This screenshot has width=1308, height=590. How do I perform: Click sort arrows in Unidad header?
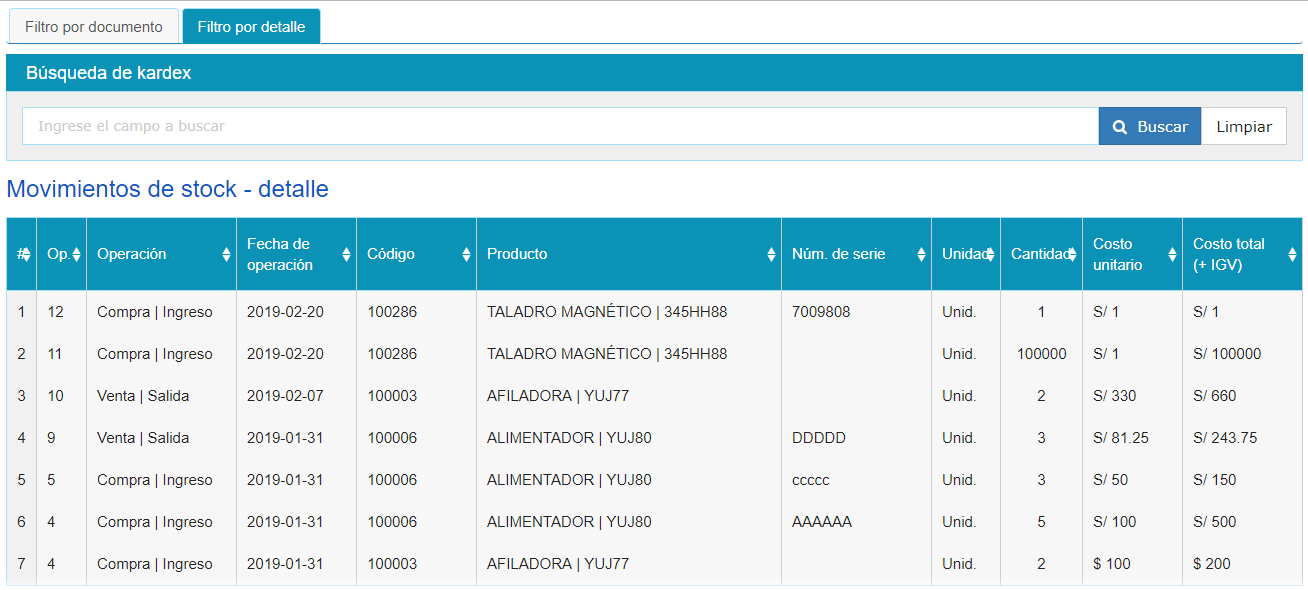tap(990, 255)
